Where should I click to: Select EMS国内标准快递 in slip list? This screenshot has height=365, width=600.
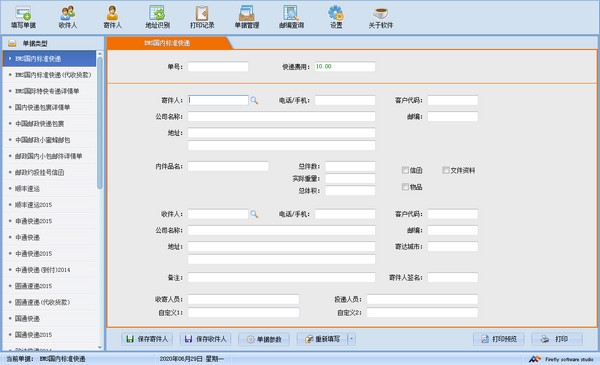[x=49, y=59]
